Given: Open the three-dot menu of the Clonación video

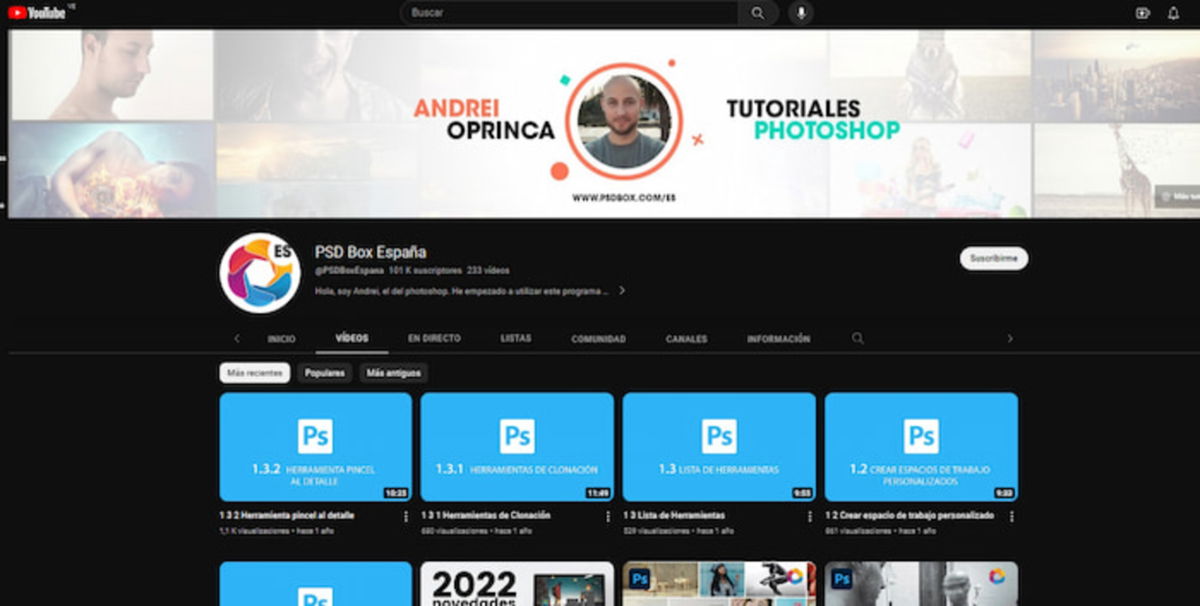Looking at the screenshot, I should 607,516.
